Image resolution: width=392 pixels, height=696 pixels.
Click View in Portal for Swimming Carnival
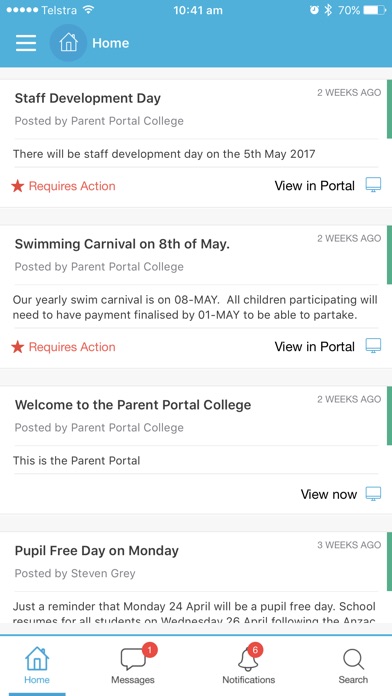pyautogui.click(x=314, y=346)
